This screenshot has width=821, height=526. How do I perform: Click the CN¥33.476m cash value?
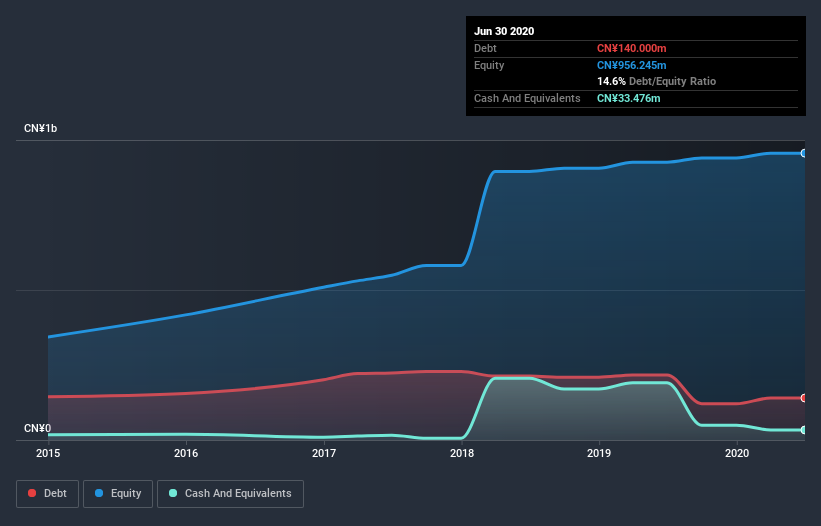628,98
